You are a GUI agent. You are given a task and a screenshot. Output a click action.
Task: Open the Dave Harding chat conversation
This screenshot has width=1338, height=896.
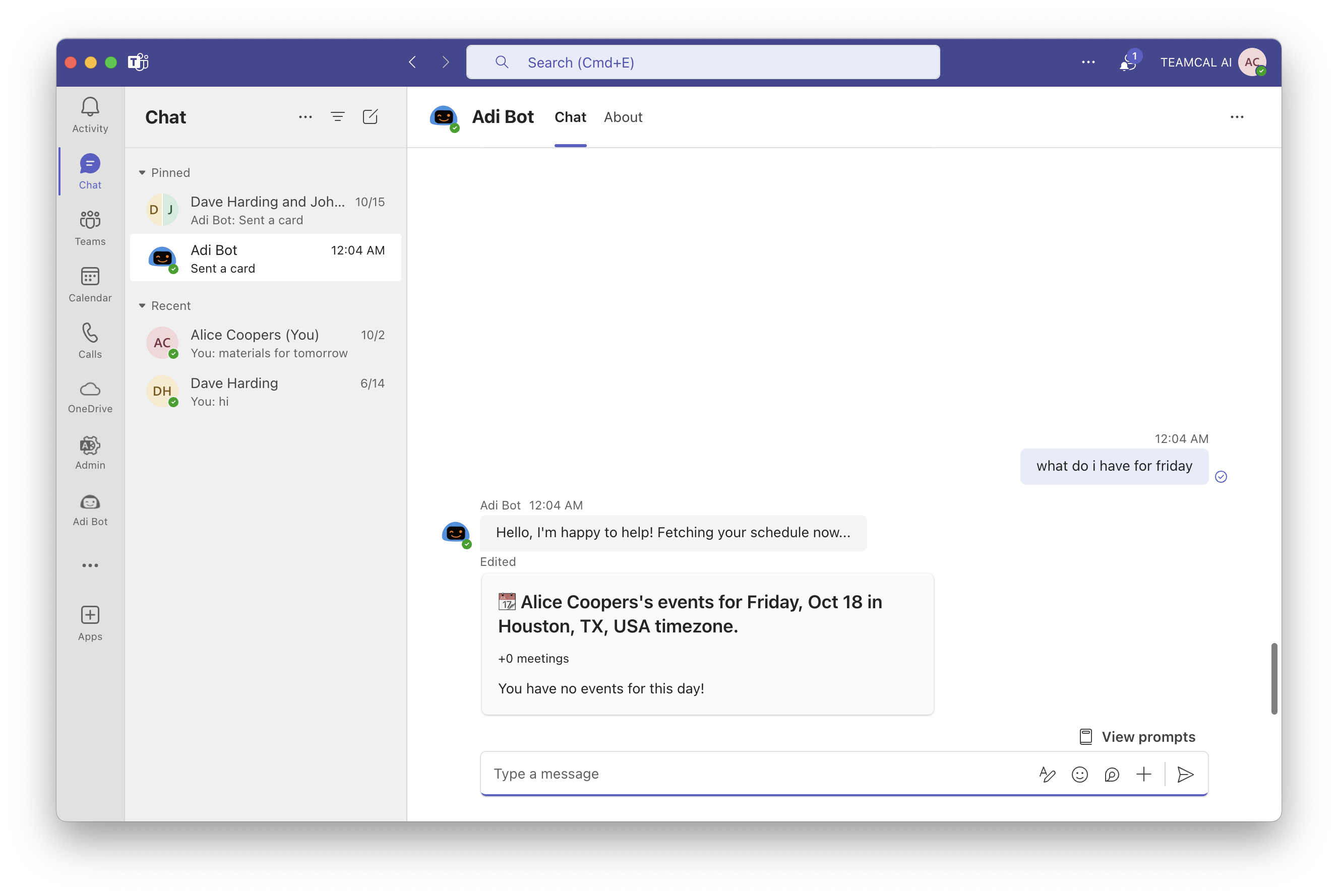[265, 392]
